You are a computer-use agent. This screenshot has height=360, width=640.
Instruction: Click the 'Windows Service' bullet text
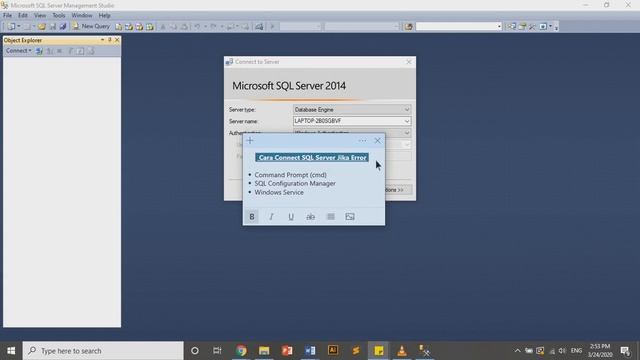(279, 192)
